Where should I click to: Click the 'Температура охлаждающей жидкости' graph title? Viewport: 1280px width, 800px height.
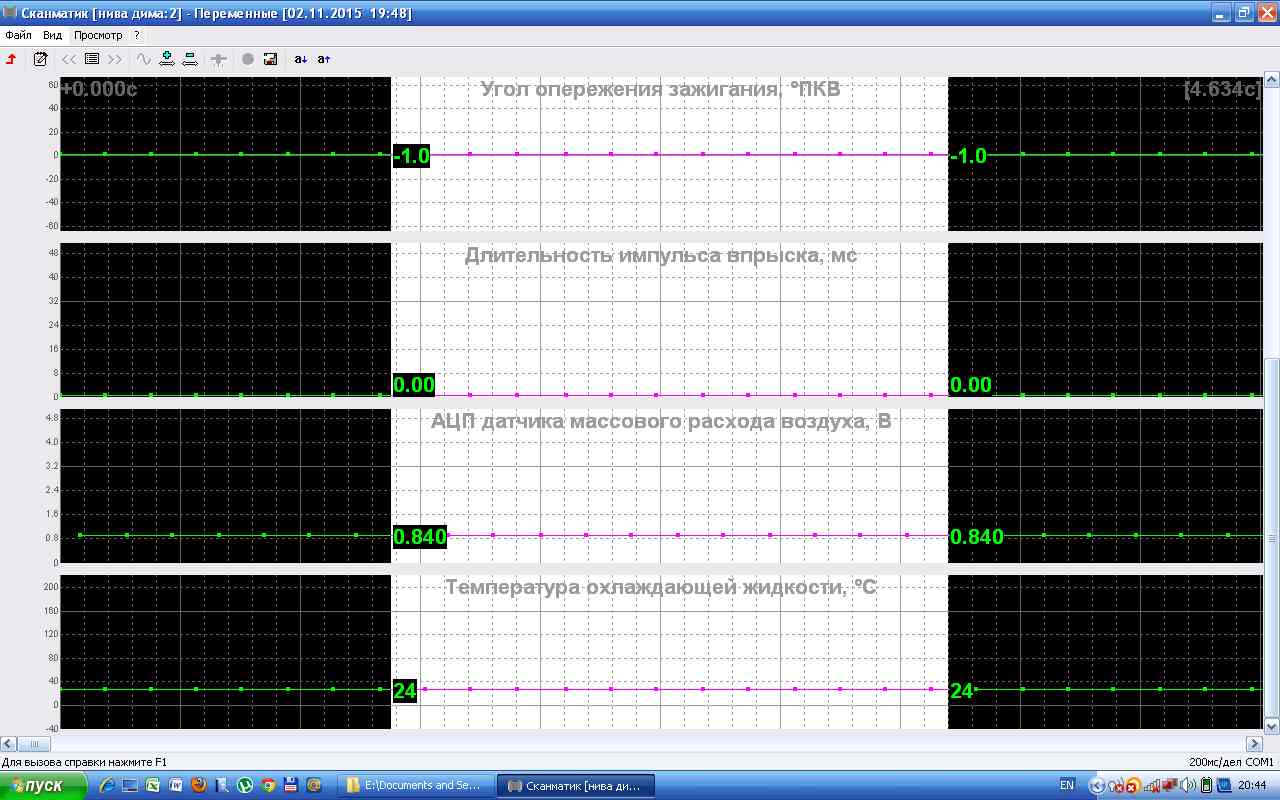[661, 587]
